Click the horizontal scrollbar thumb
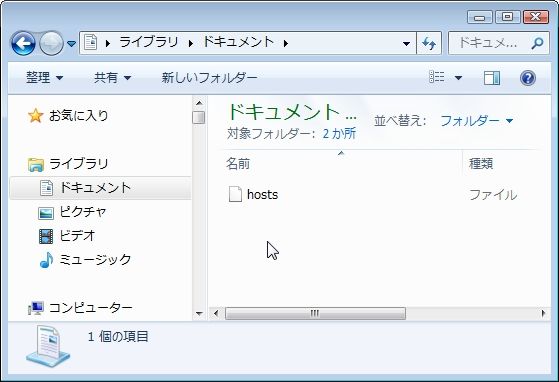The image size is (559, 382). click(315, 313)
